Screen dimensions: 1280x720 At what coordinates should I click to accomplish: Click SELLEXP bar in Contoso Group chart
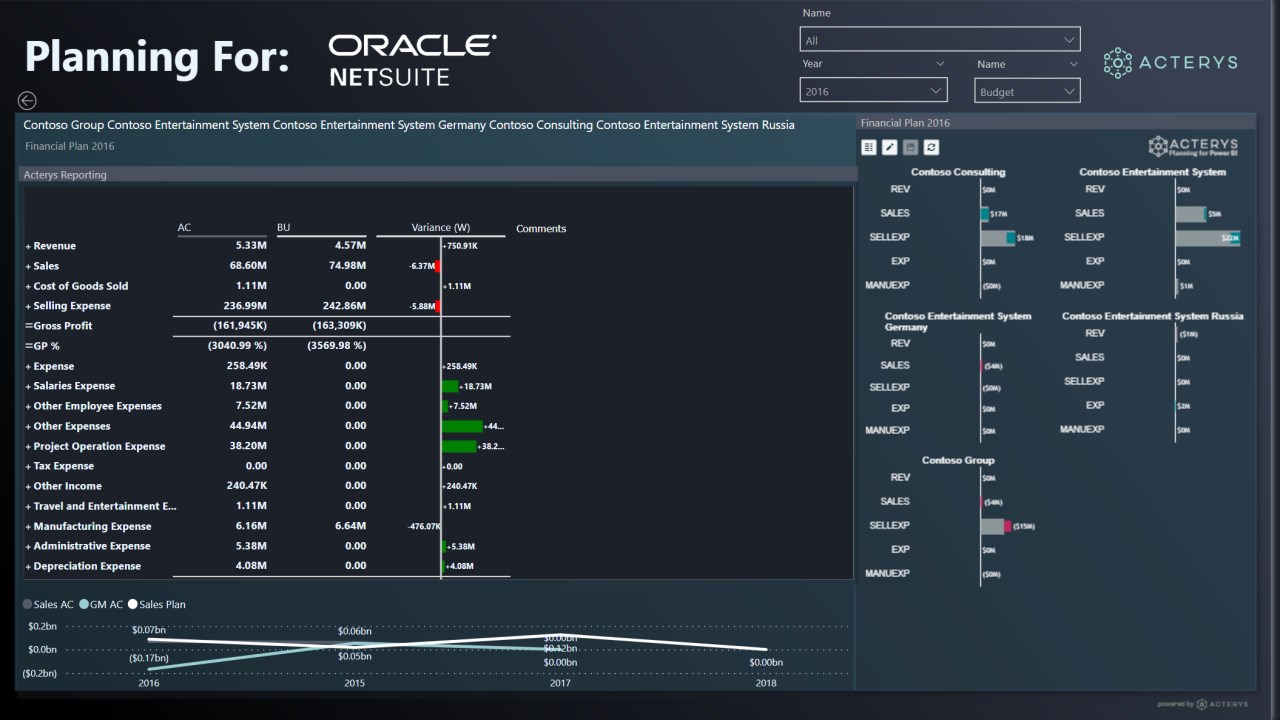995,525
